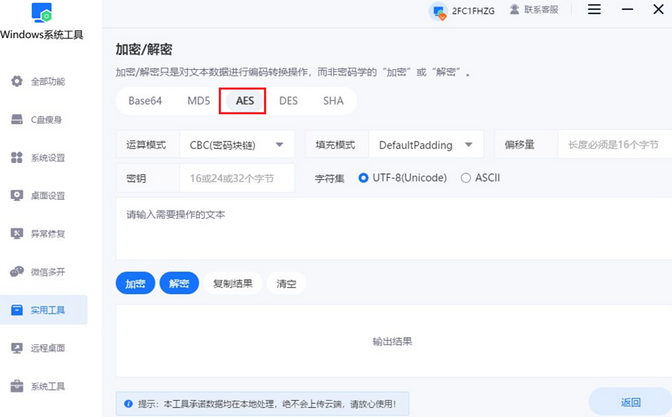The height and width of the screenshot is (417, 672).
Task: Select the MD5 tab
Action: tap(198, 101)
